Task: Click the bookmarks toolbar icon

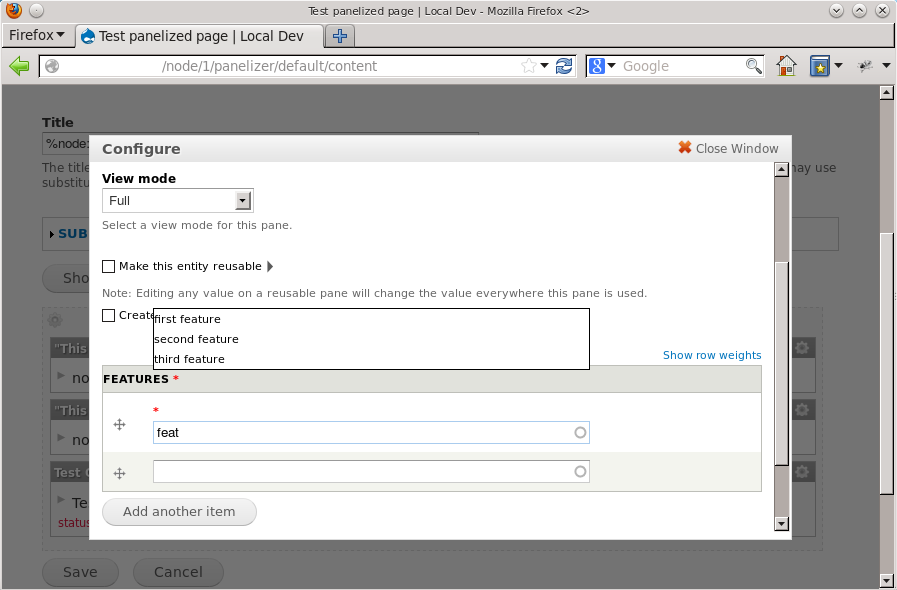Action: pos(820,66)
